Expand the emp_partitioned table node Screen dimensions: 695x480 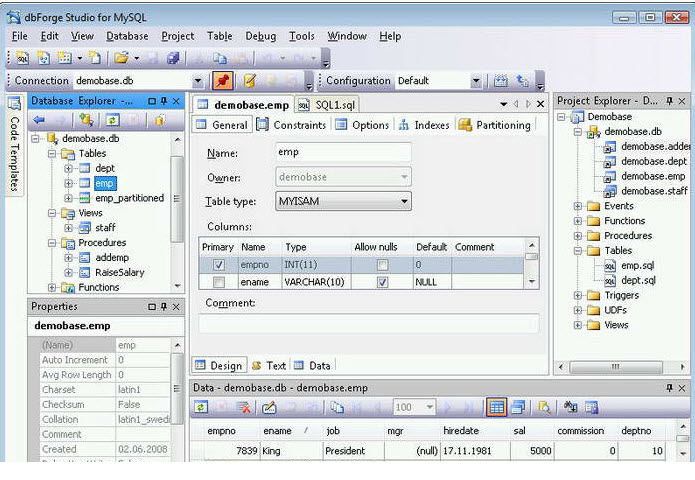[x=68, y=198]
